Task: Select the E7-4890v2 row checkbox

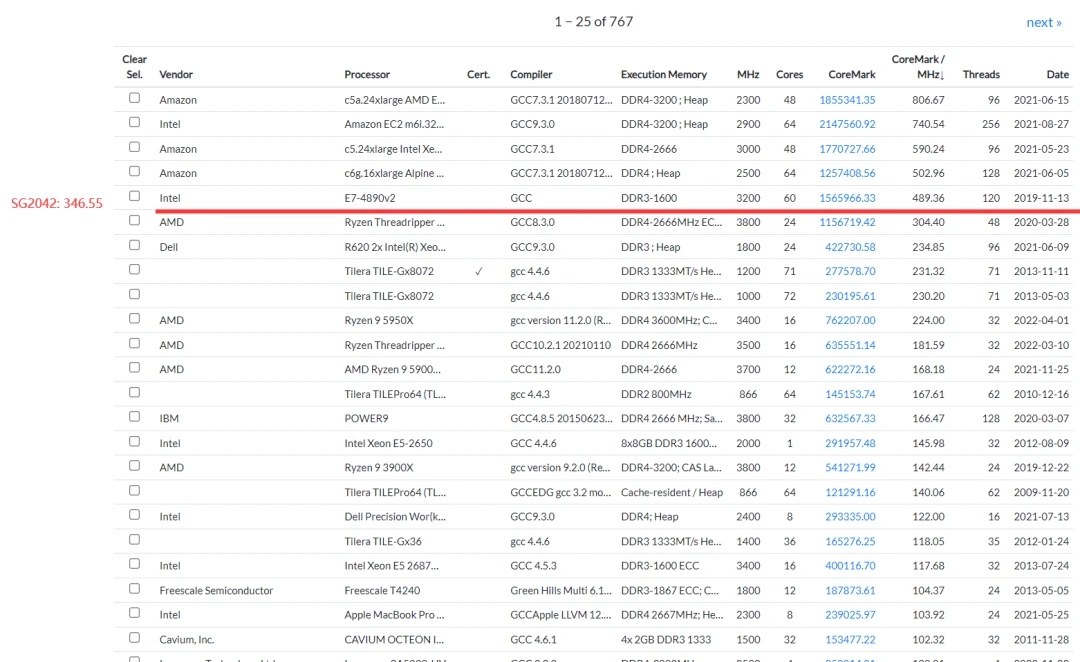Action: [x=134, y=196]
